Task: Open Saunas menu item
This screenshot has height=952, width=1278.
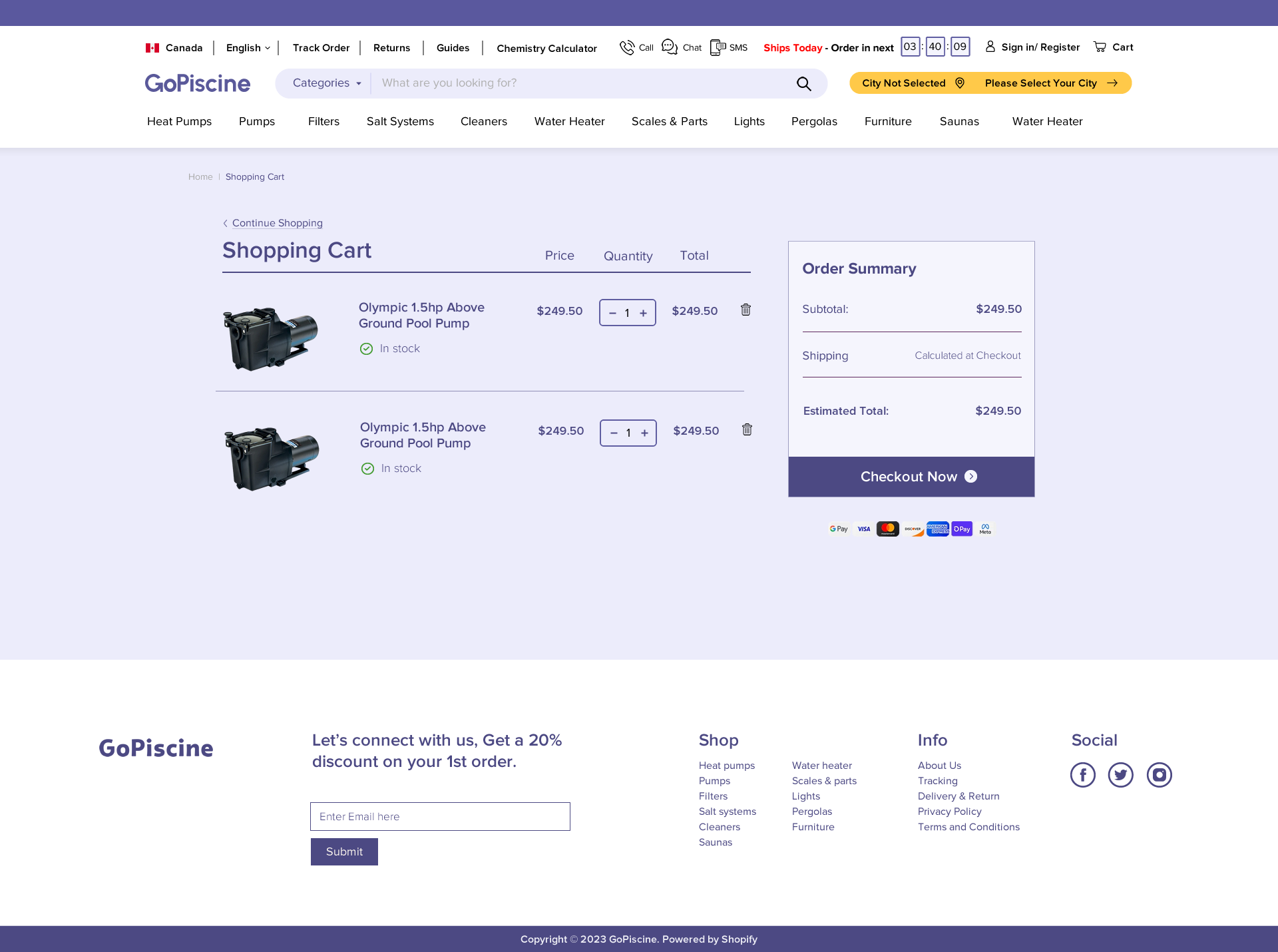Action: [959, 121]
